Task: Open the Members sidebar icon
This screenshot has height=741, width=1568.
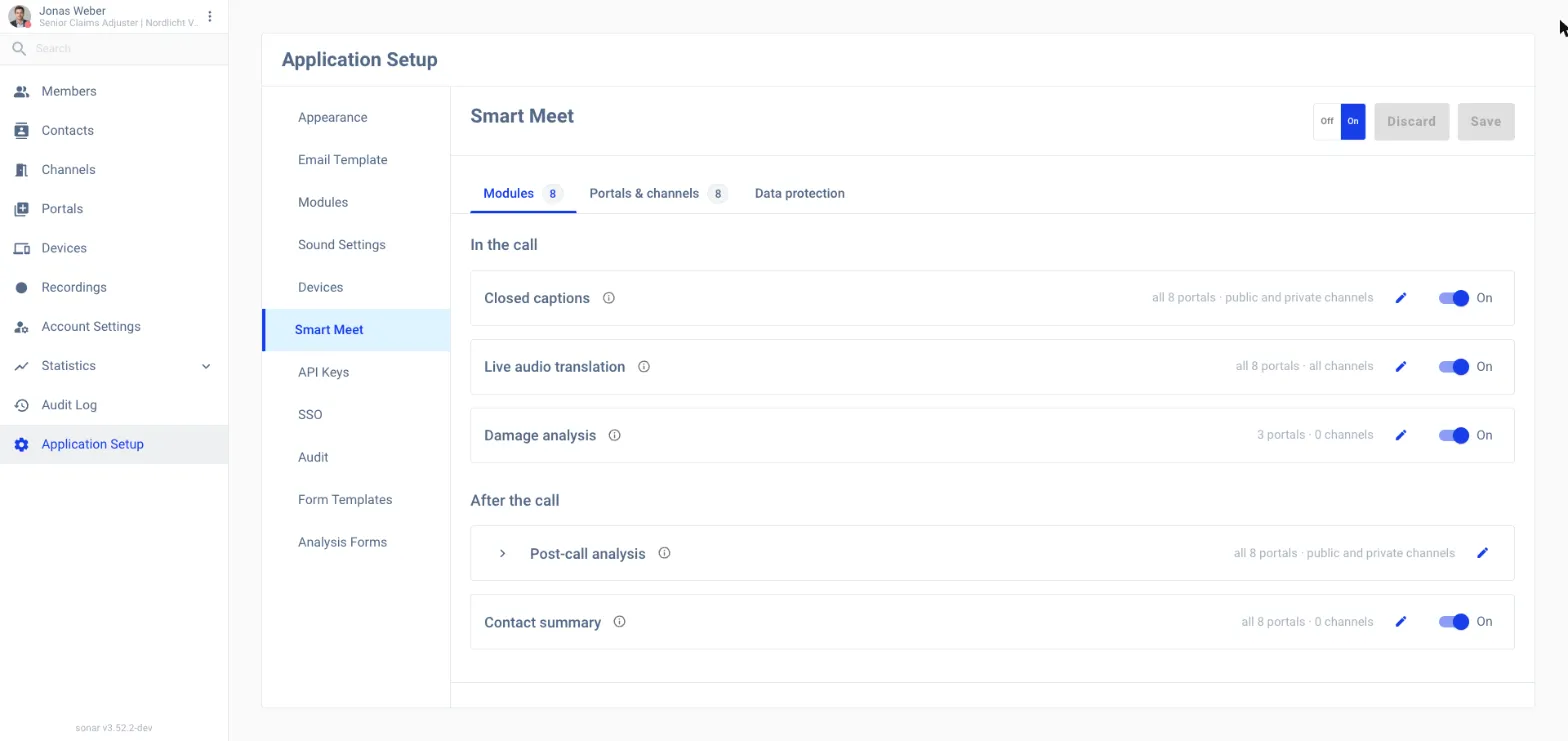Action: coord(21,92)
